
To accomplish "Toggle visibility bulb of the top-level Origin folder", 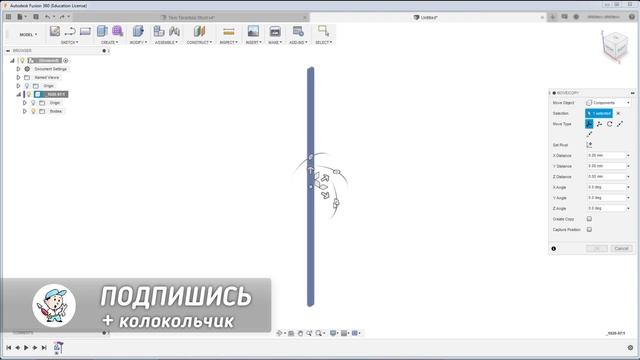I will (27, 86).
